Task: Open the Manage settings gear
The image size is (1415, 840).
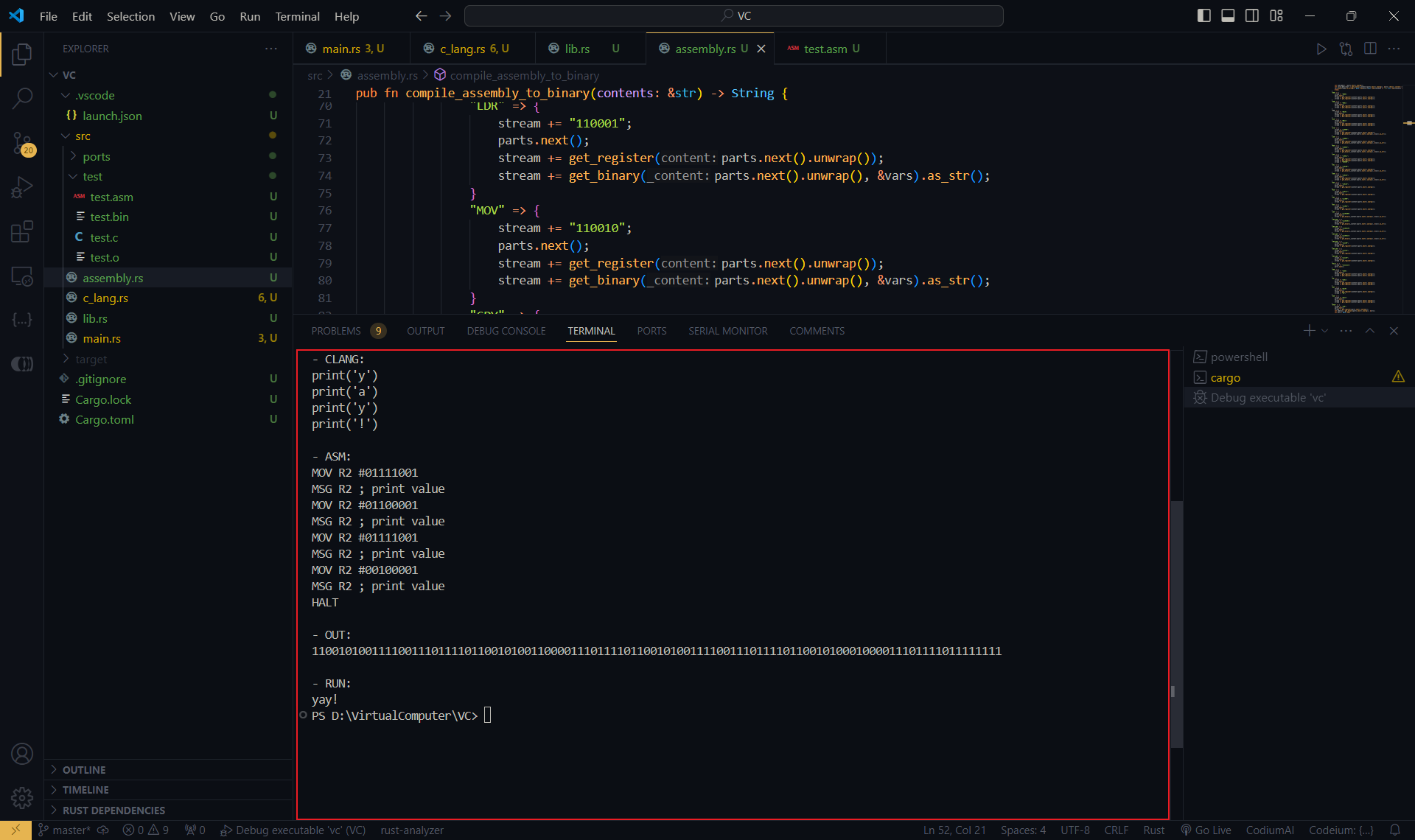Action: pyautogui.click(x=22, y=797)
